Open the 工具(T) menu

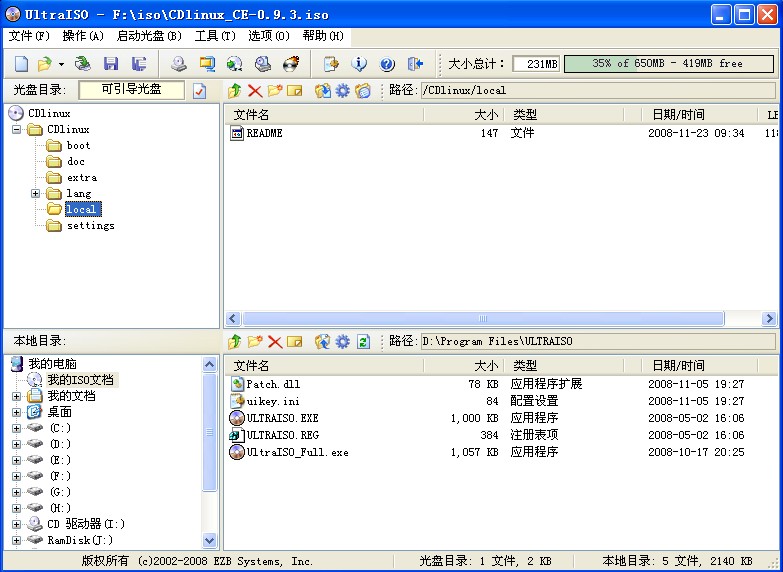tap(215, 36)
